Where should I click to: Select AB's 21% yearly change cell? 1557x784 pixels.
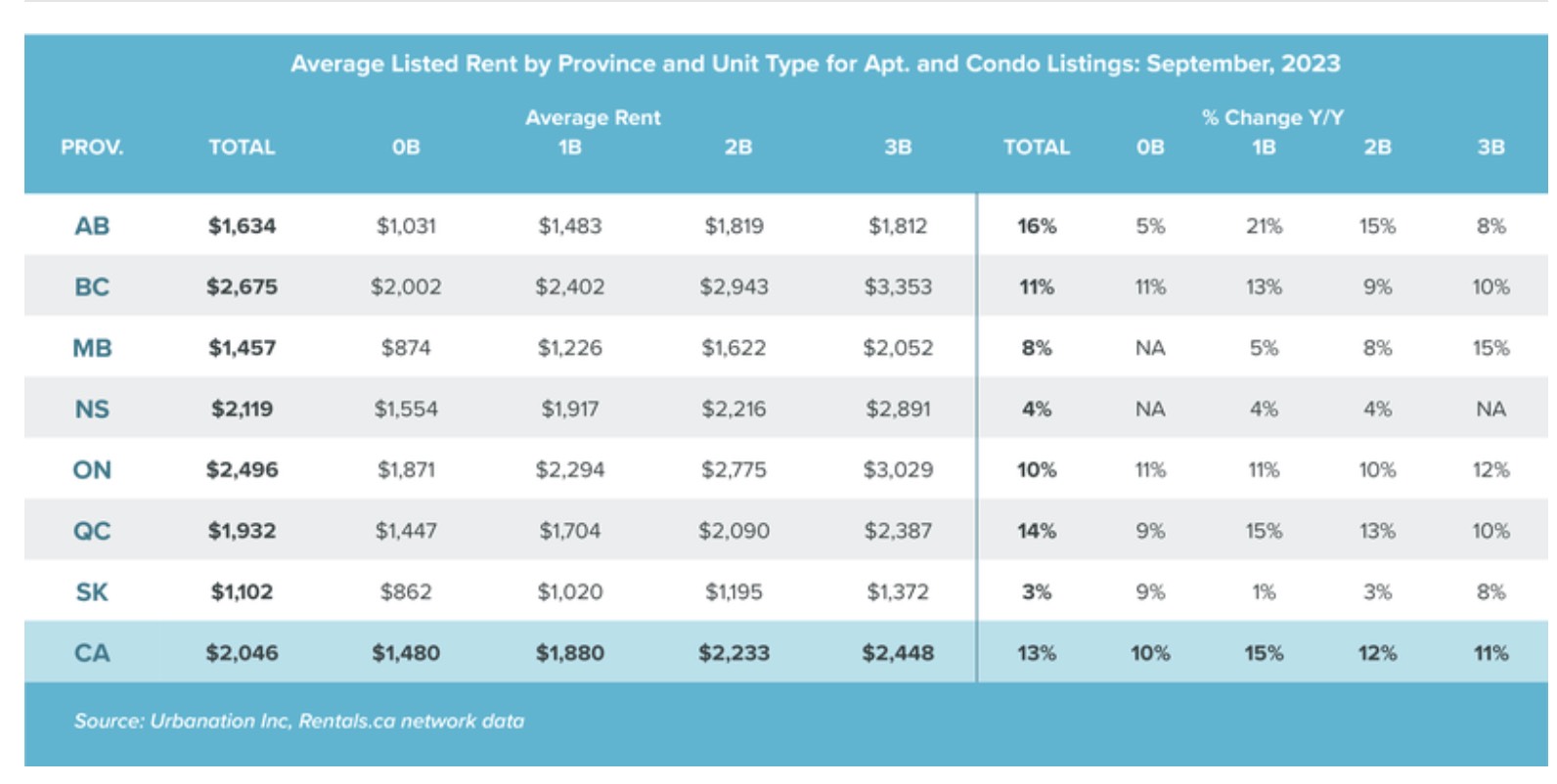tap(1264, 227)
